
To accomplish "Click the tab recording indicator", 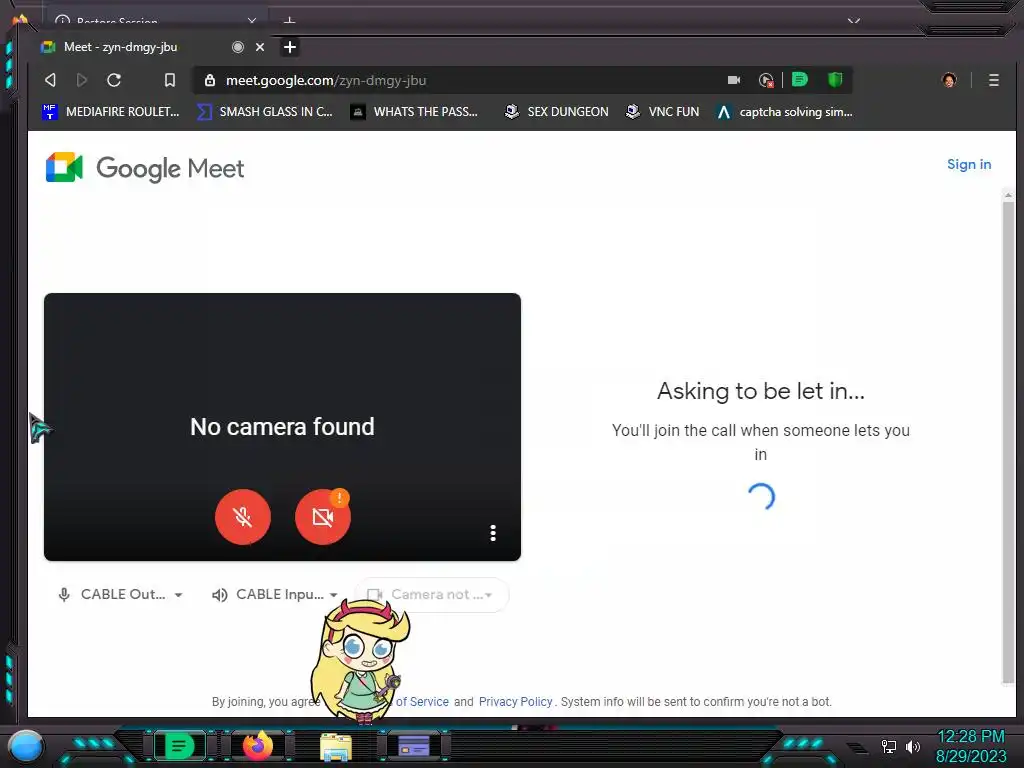I will [238, 47].
